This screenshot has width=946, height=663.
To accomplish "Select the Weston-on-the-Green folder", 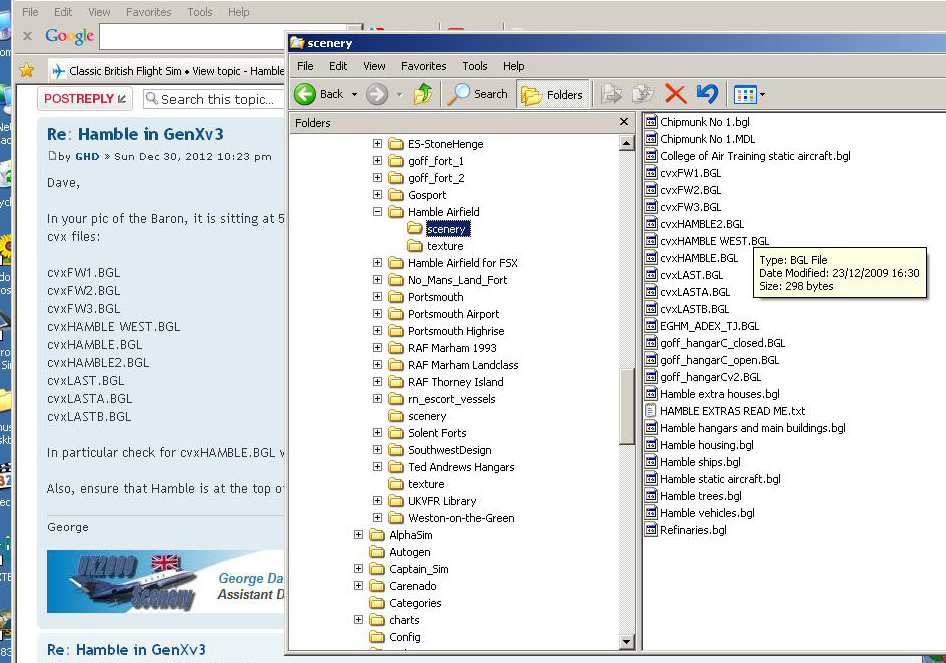I will point(461,518).
